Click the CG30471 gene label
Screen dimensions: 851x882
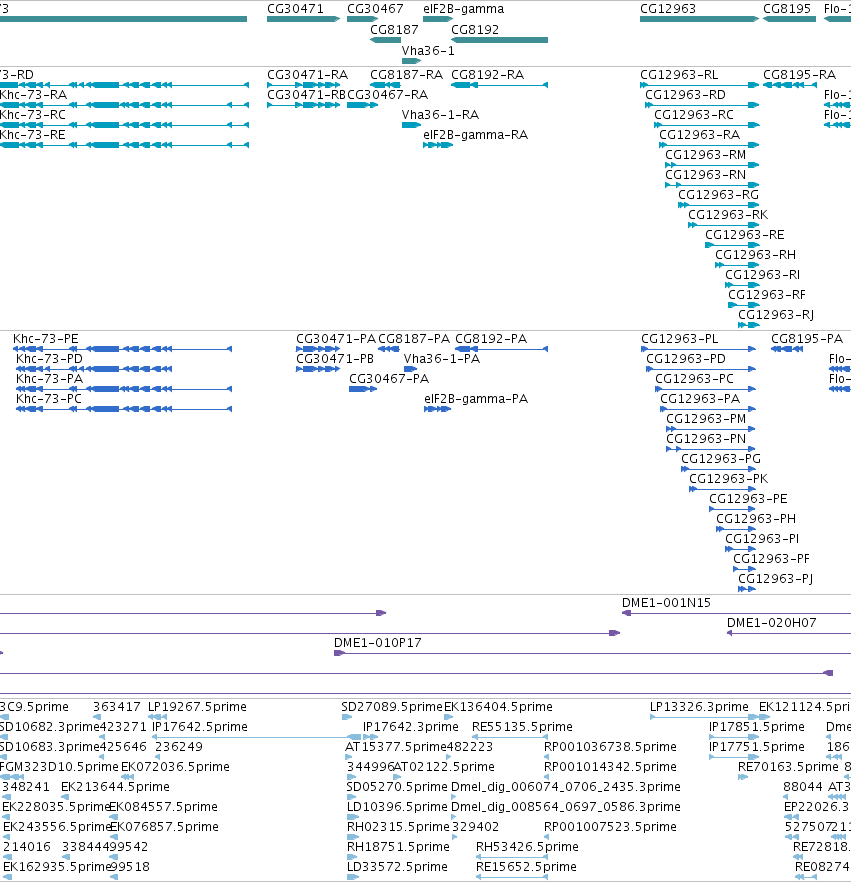pyautogui.click(x=295, y=9)
